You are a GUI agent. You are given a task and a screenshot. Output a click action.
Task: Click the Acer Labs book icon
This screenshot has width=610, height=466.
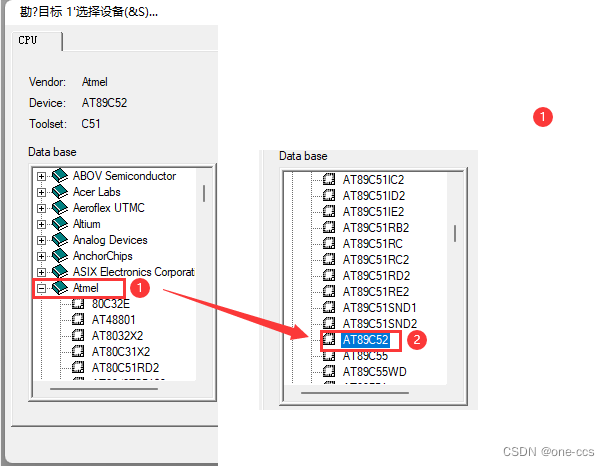(60, 191)
